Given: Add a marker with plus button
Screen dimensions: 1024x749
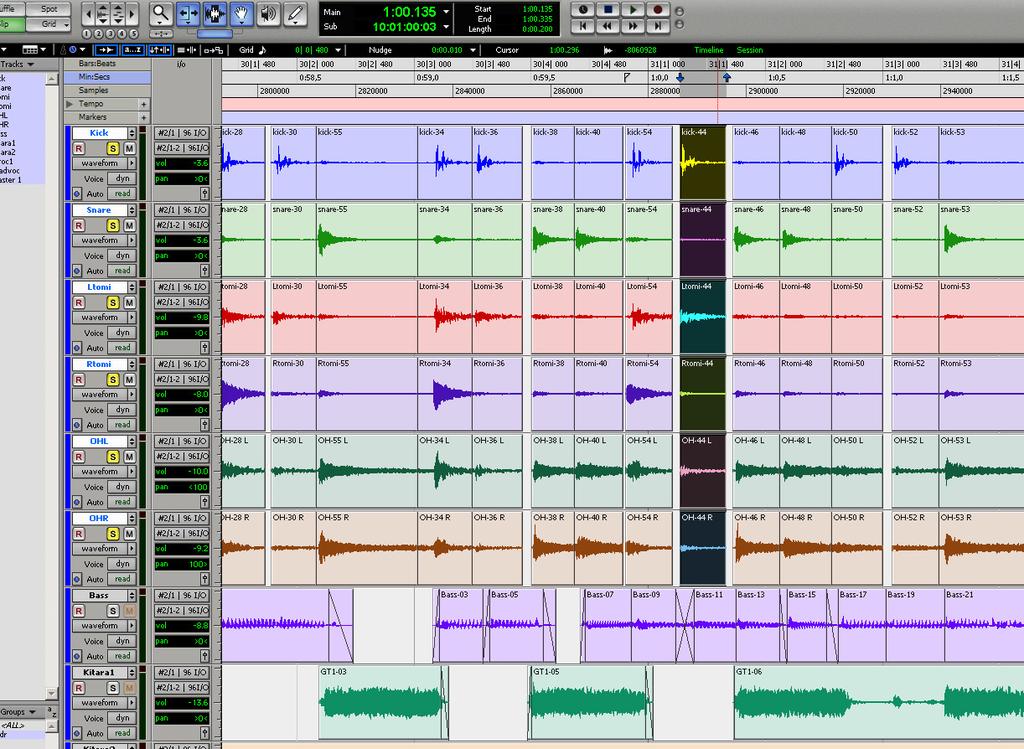Looking at the screenshot, I should [144, 118].
